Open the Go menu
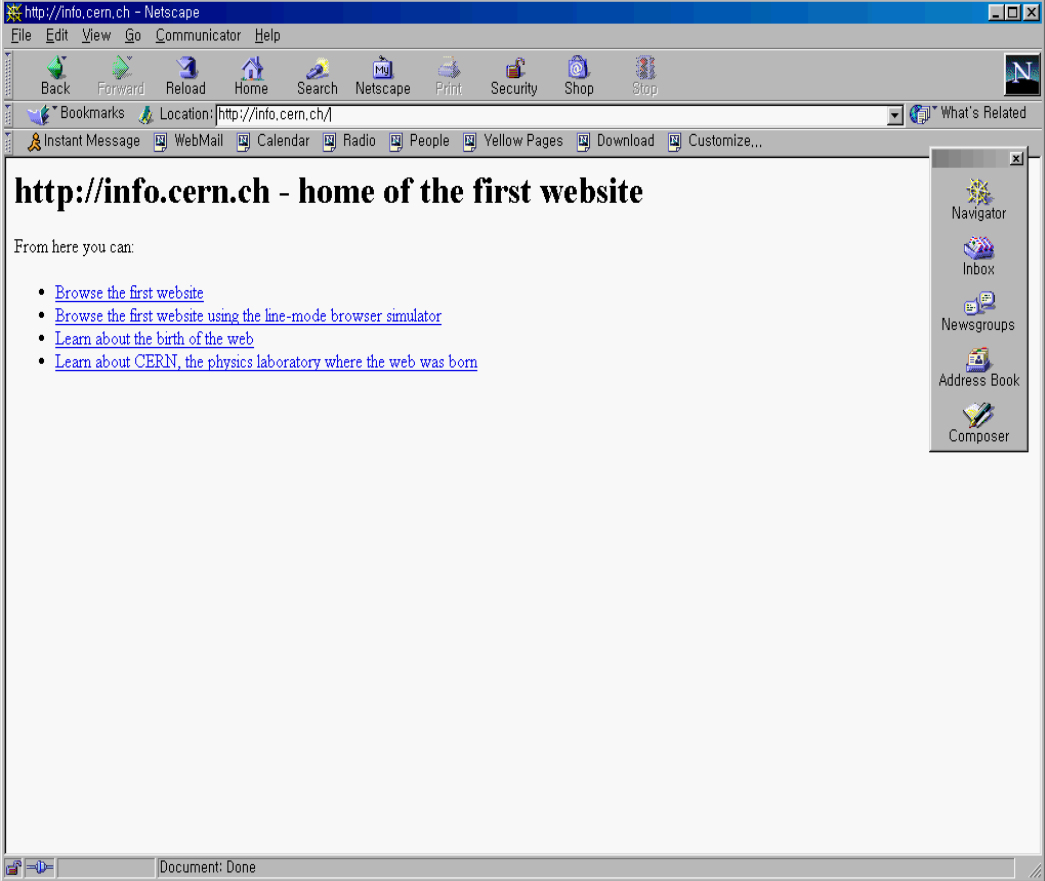The height and width of the screenshot is (881, 1045). coord(133,35)
